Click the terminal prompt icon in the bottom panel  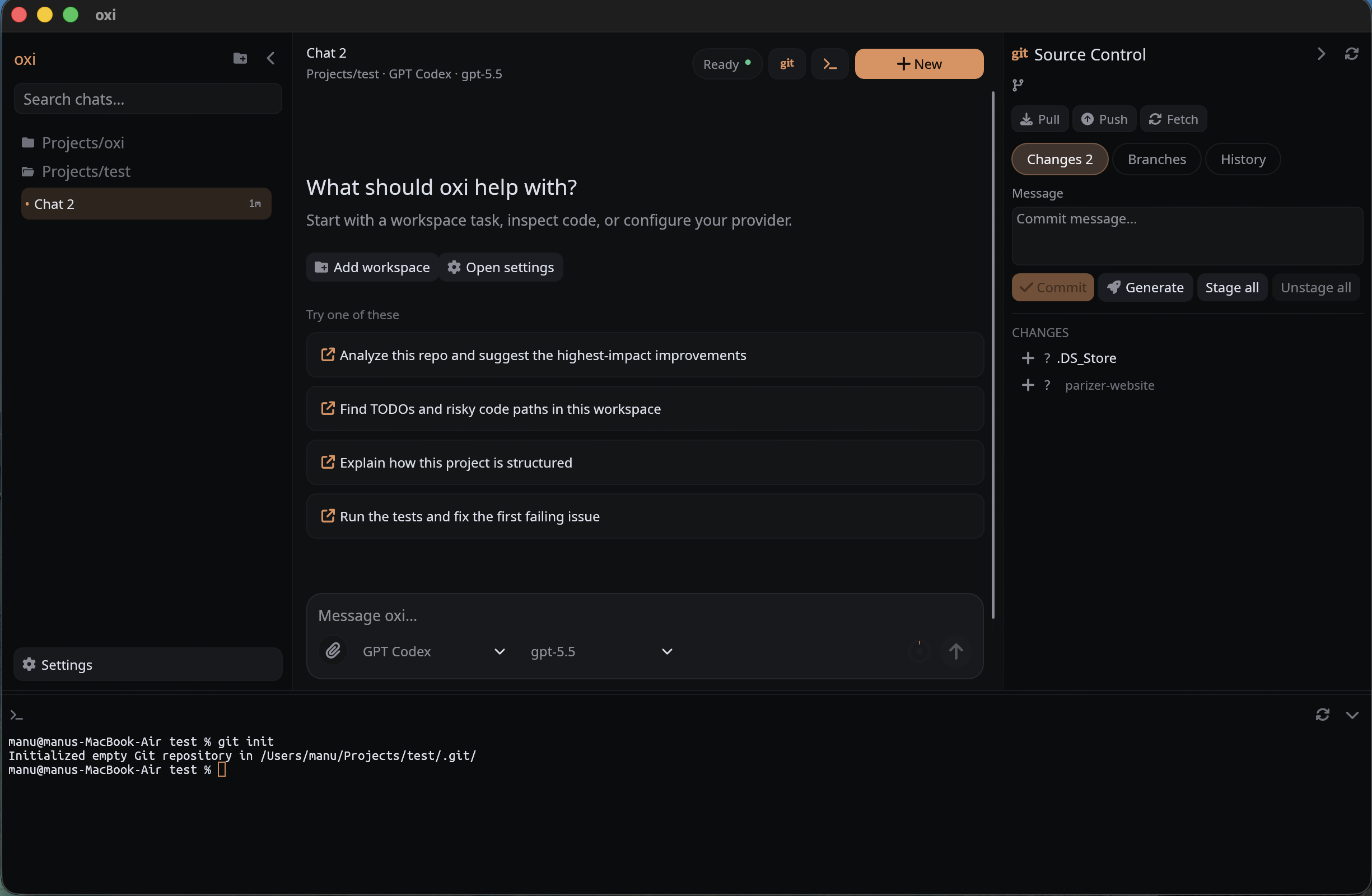[x=16, y=716]
